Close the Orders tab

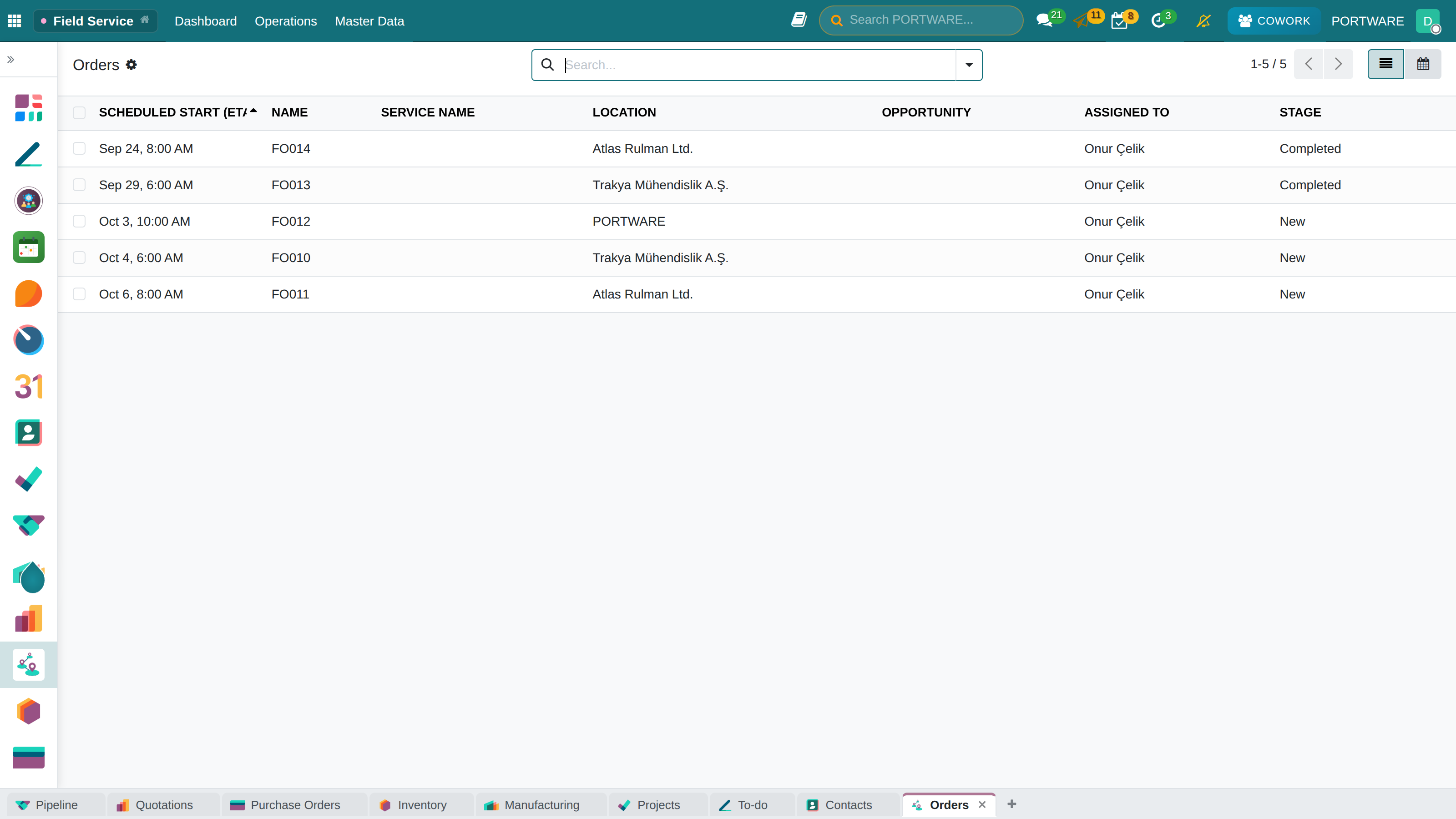tap(982, 804)
